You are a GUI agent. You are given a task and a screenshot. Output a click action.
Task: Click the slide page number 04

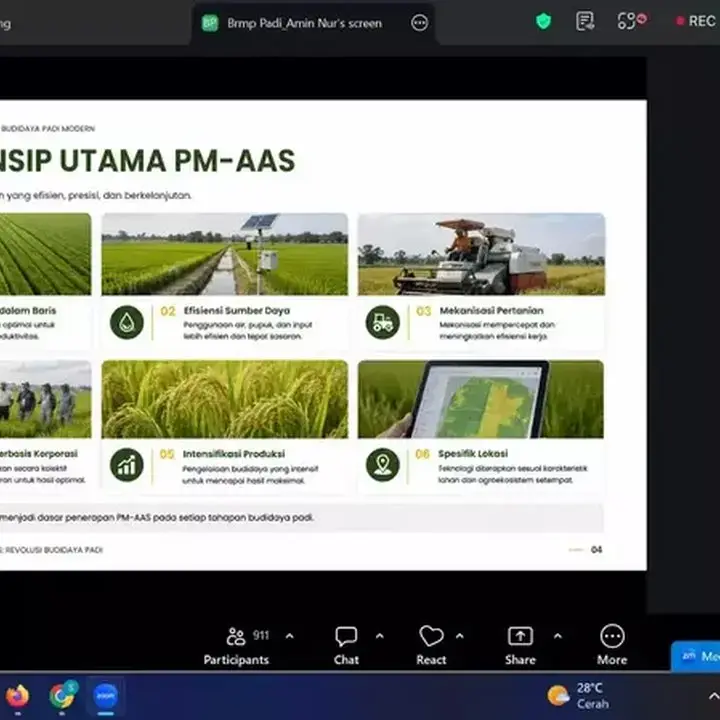click(x=596, y=550)
